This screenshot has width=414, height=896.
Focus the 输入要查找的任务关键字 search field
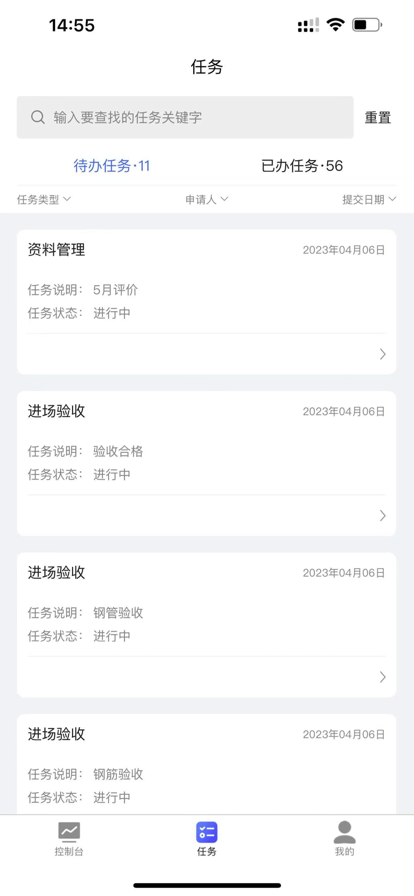tap(185, 117)
